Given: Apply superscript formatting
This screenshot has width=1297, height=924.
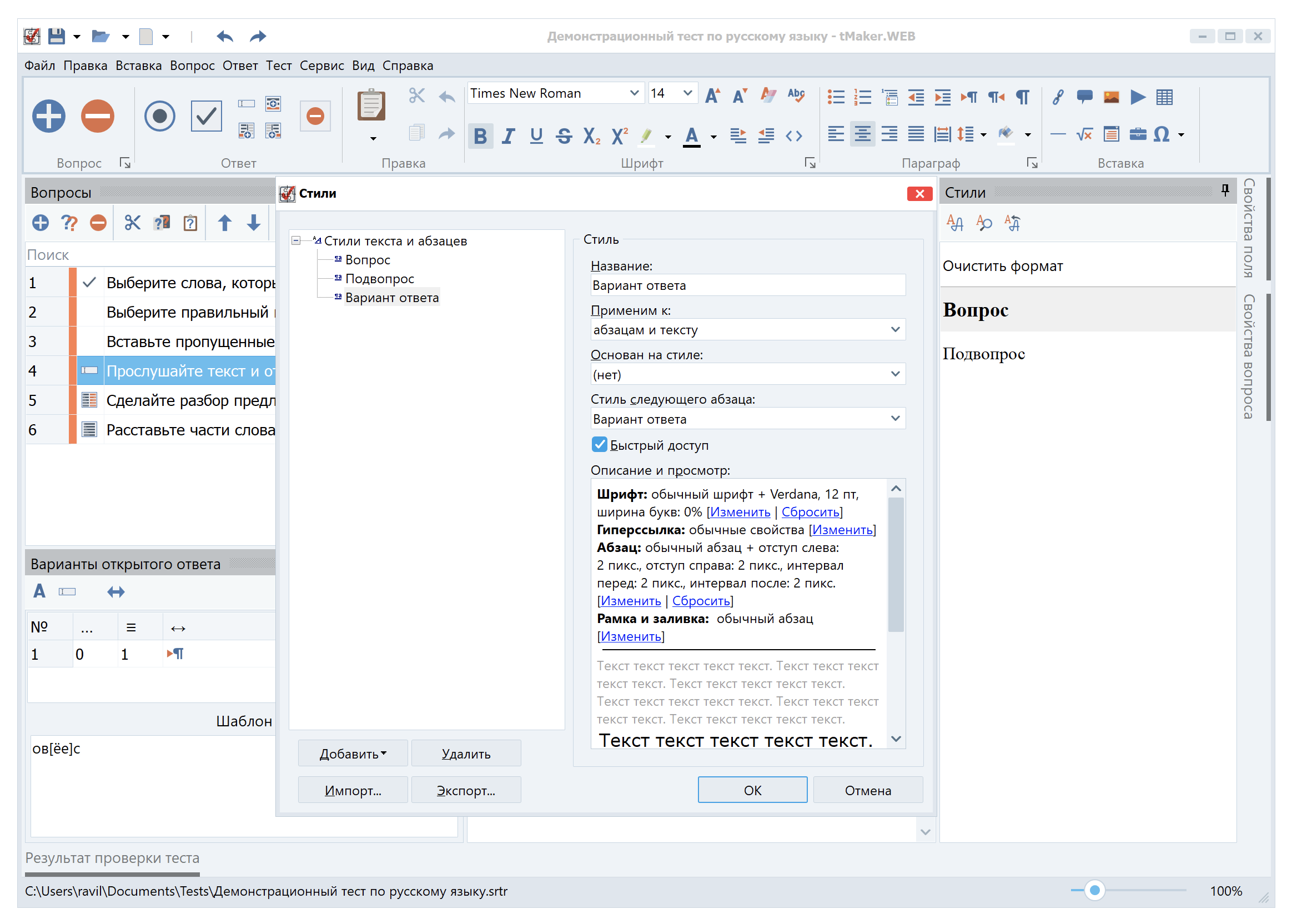Looking at the screenshot, I should click(620, 136).
